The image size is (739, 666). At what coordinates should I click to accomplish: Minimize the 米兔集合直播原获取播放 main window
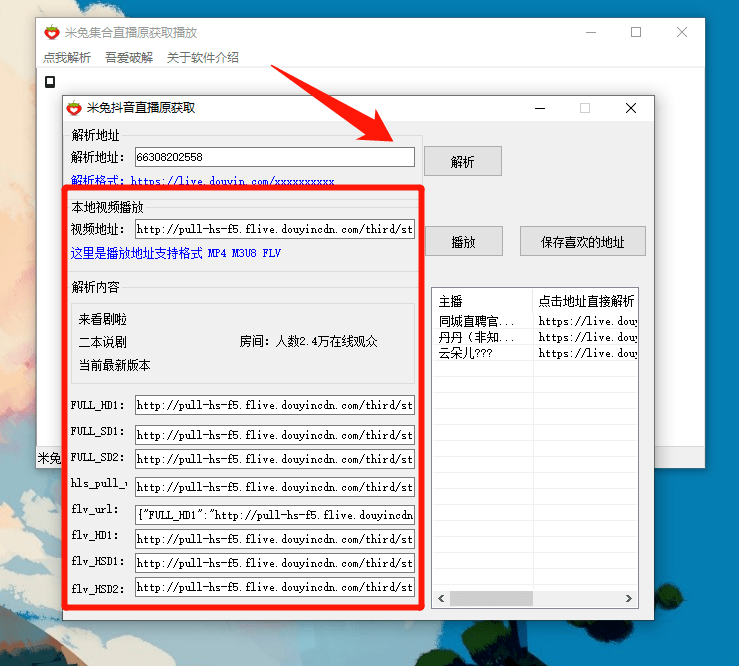coord(591,32)
